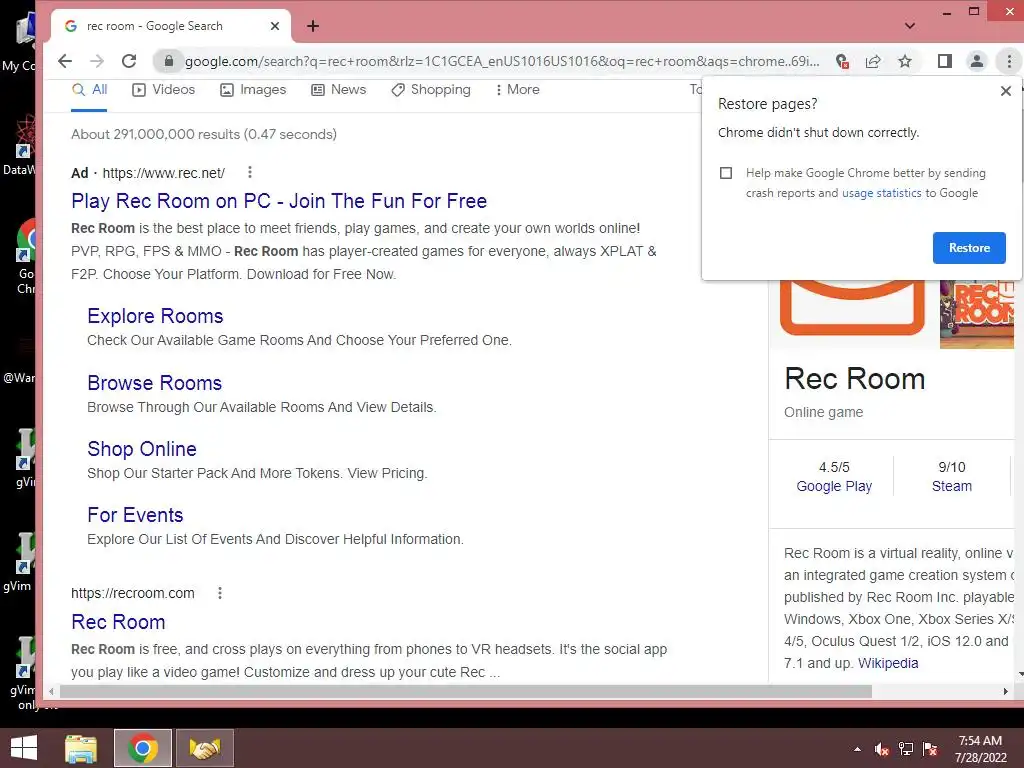Click the horizontal scrollbar thumb

[x=466, y=691]
